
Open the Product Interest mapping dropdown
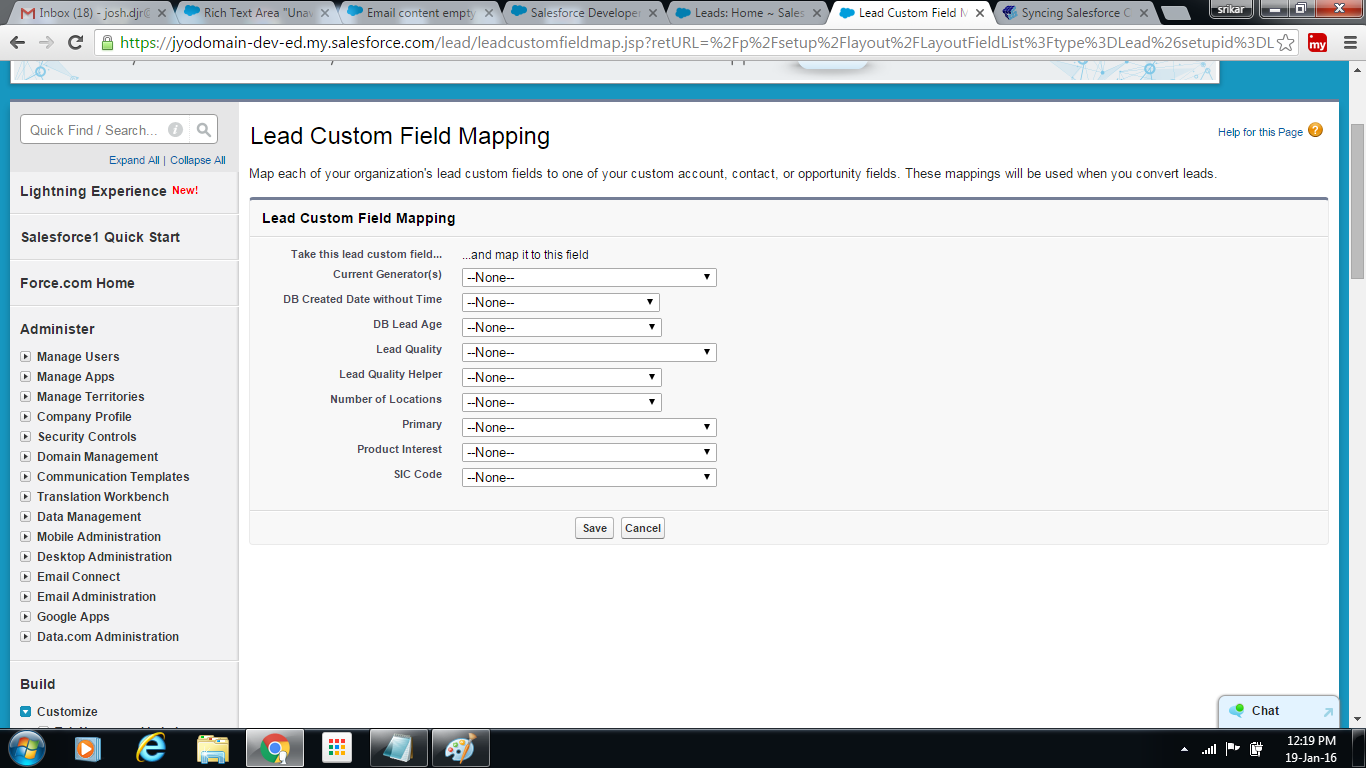point(589,452)
